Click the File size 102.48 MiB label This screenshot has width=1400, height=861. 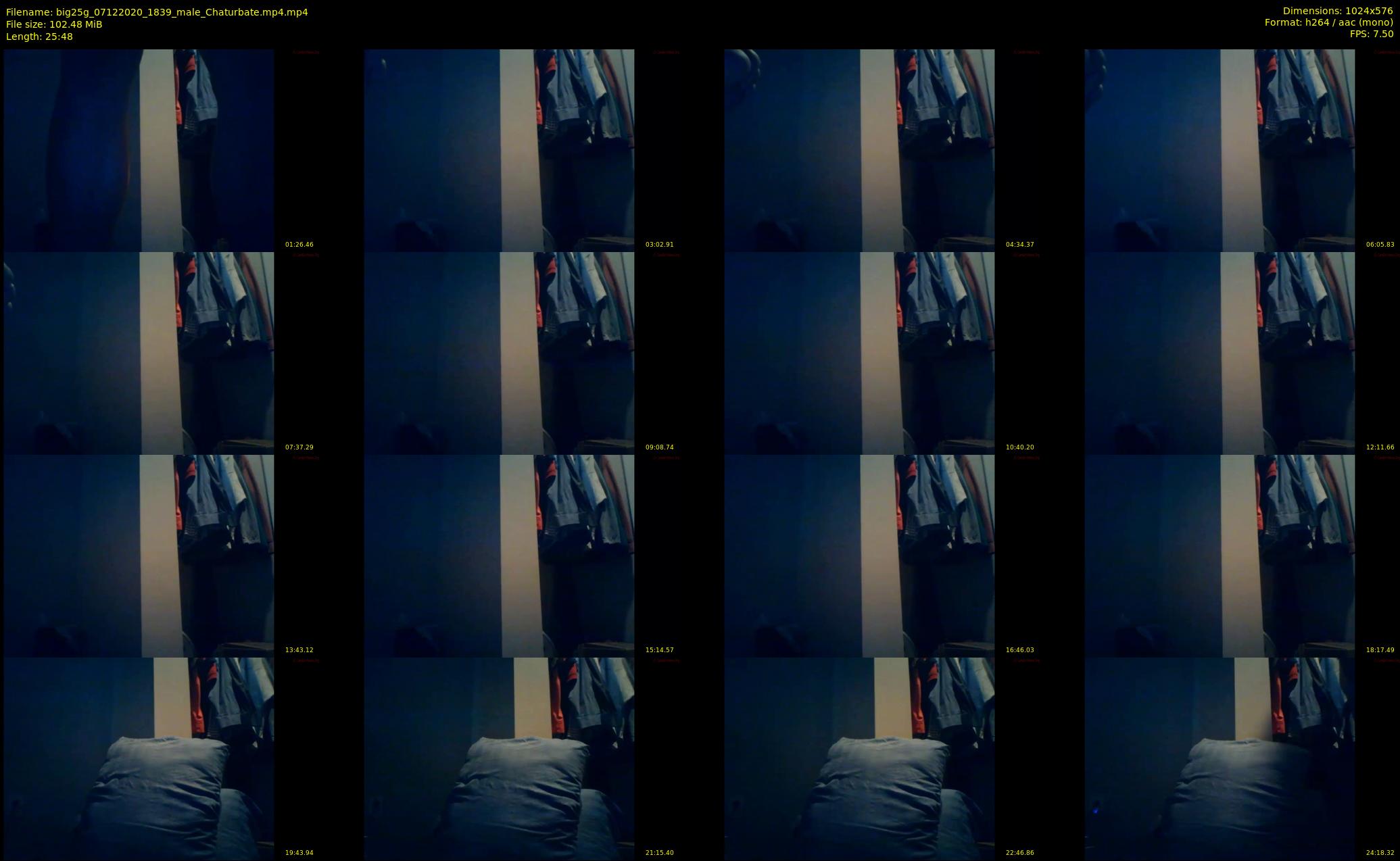(x=54, y=24)
